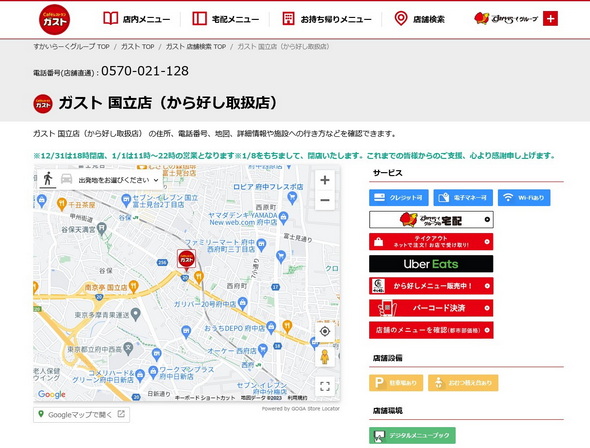590x448 pixels.
Task: Click the my-location target button on map
Action: pos(325,331)
